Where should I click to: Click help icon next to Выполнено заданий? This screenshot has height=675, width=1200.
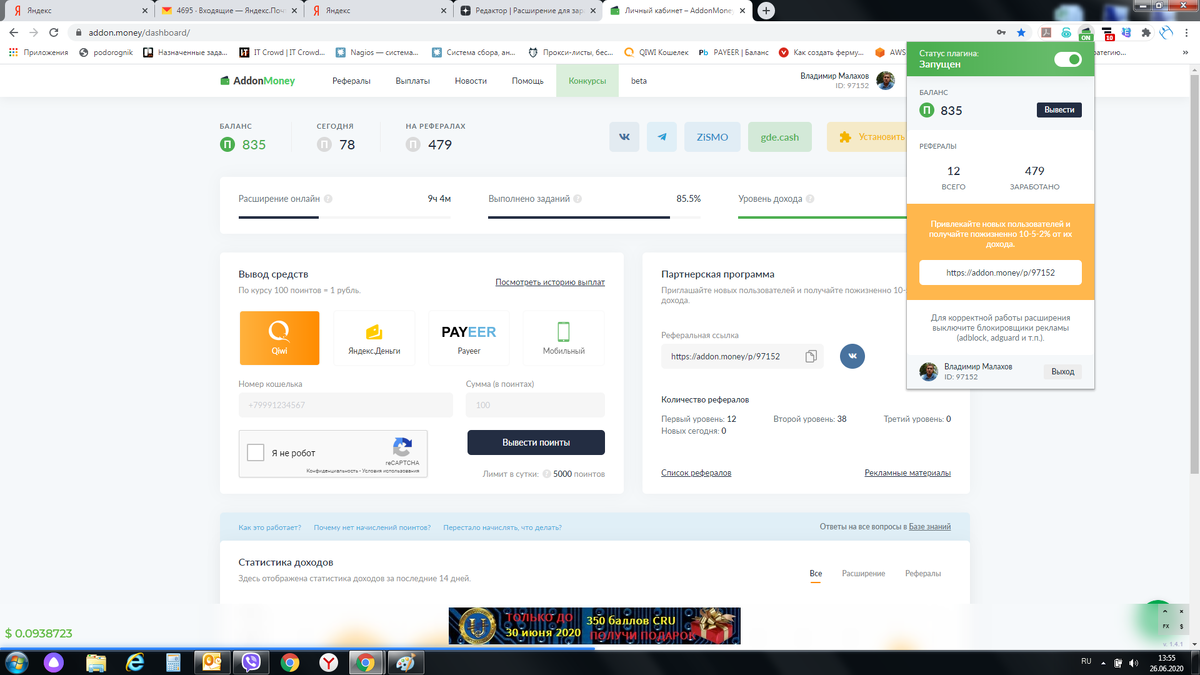[579, 199]
